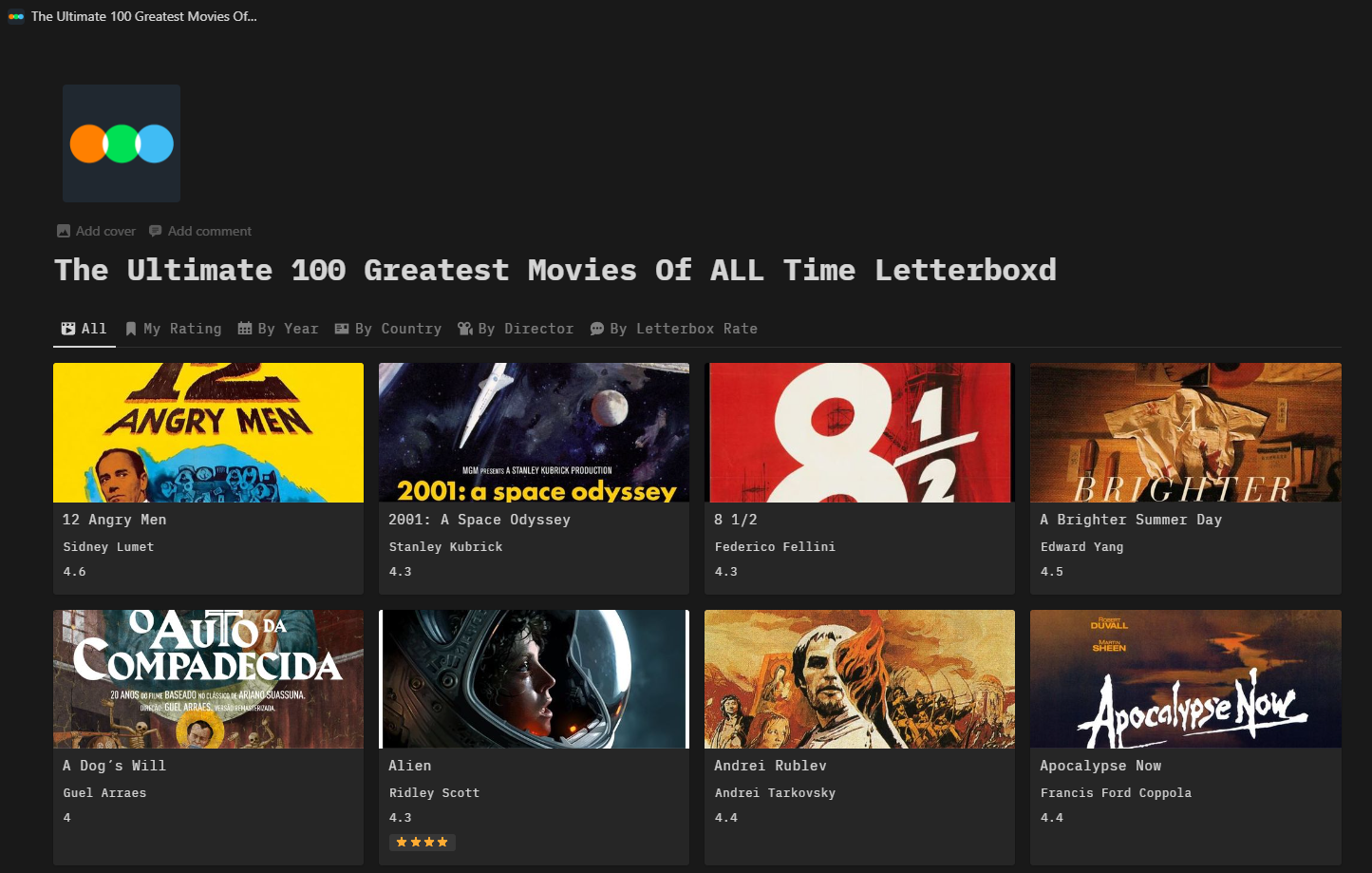The height and width of the screenshot is (873, 1372).
Task: Click the 4.6 rating on 12 Angry Men
Action: point(74,572)
